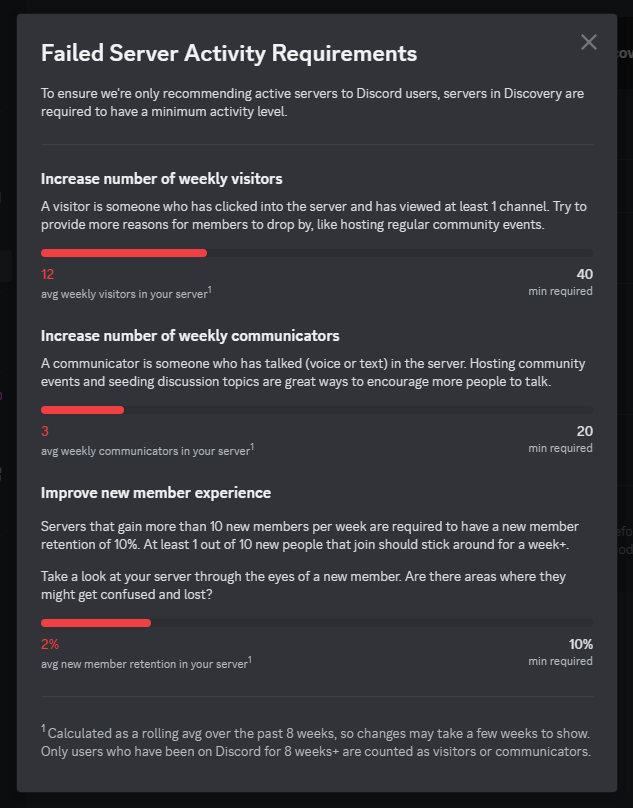Click the Increase number of weekly communicators heading
This screenshot has width=633, height=808.
(190, 336)
